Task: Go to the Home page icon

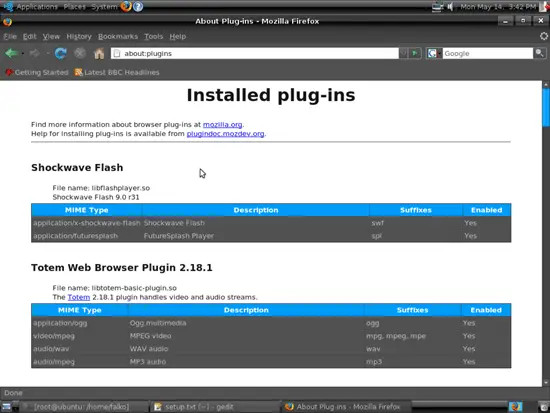Action: (99, 53)
